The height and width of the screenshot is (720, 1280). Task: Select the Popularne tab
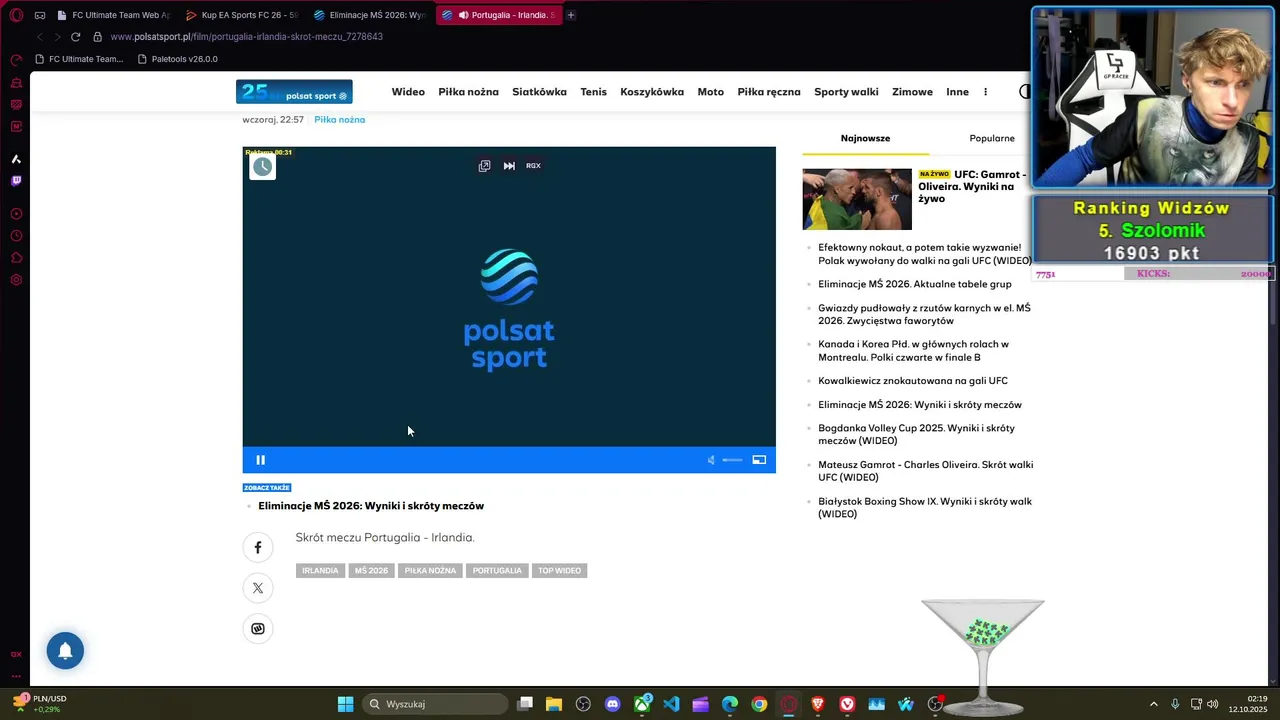click(x=991, y=138)
